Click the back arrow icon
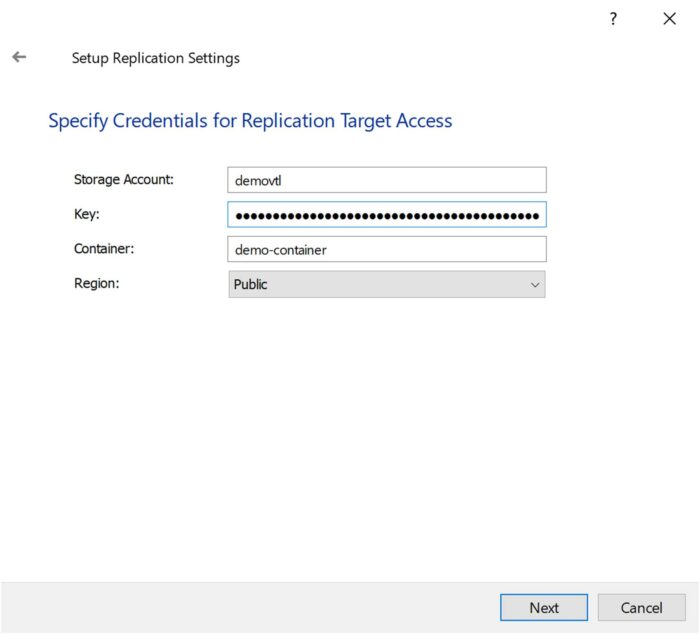This screenshot has height=634, width=700. 19,58
